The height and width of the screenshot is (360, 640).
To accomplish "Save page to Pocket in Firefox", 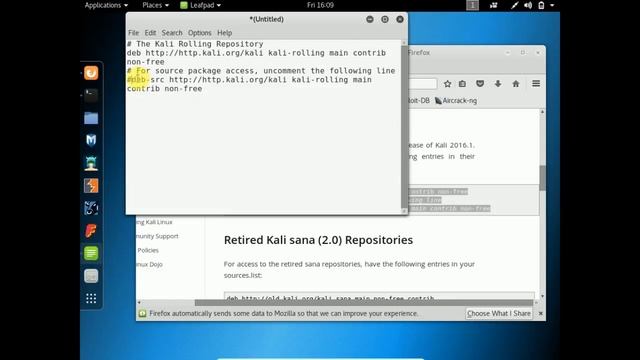I will [x=480, y=84].
